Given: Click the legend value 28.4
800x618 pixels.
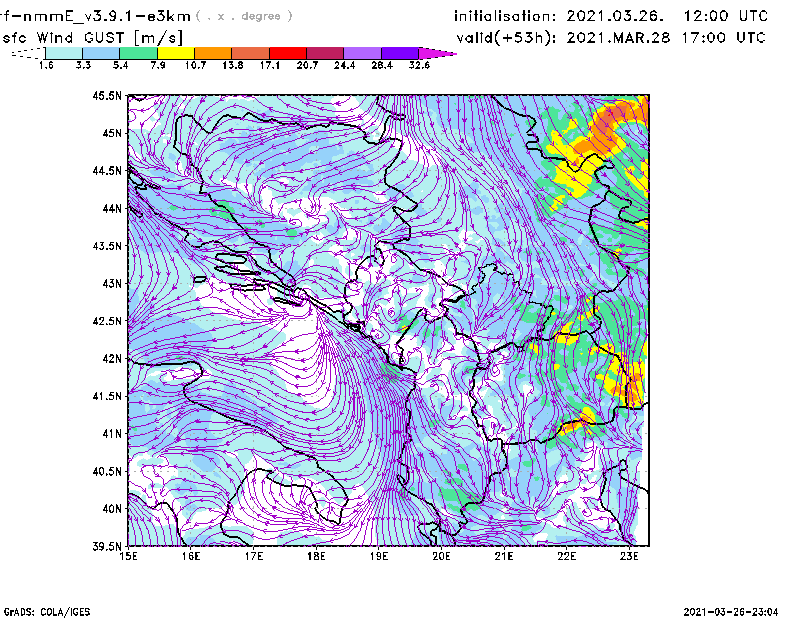Looking at the screenshot, I should pos(382,65).
